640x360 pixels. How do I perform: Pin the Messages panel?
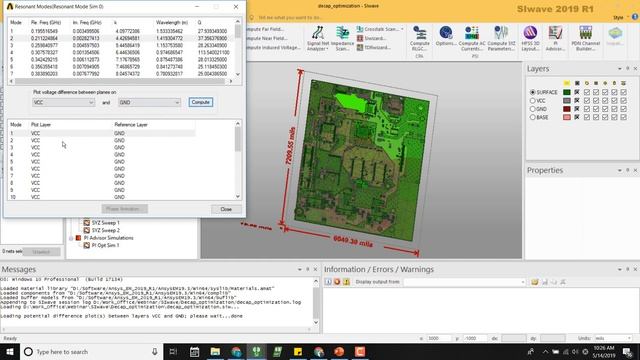pyautogui.click(x=308, y=269)
